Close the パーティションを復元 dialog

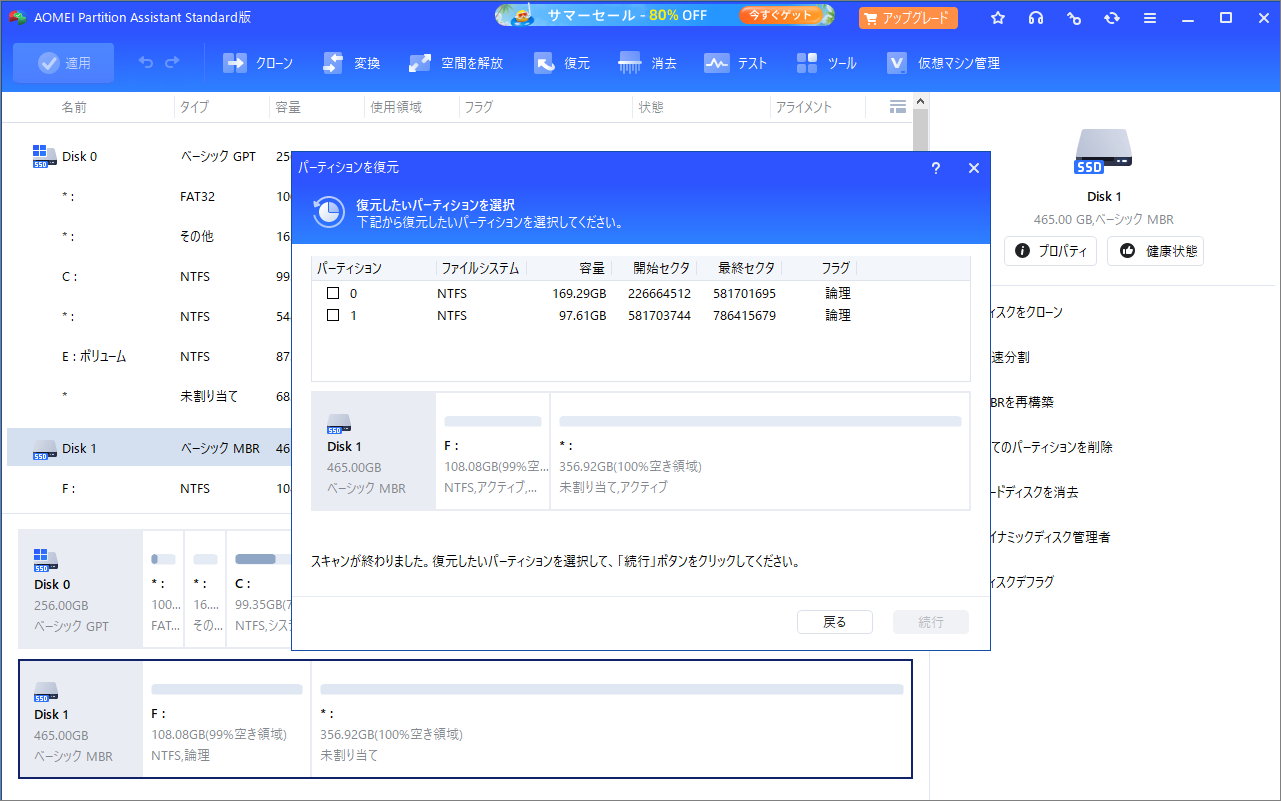[974, 168]
